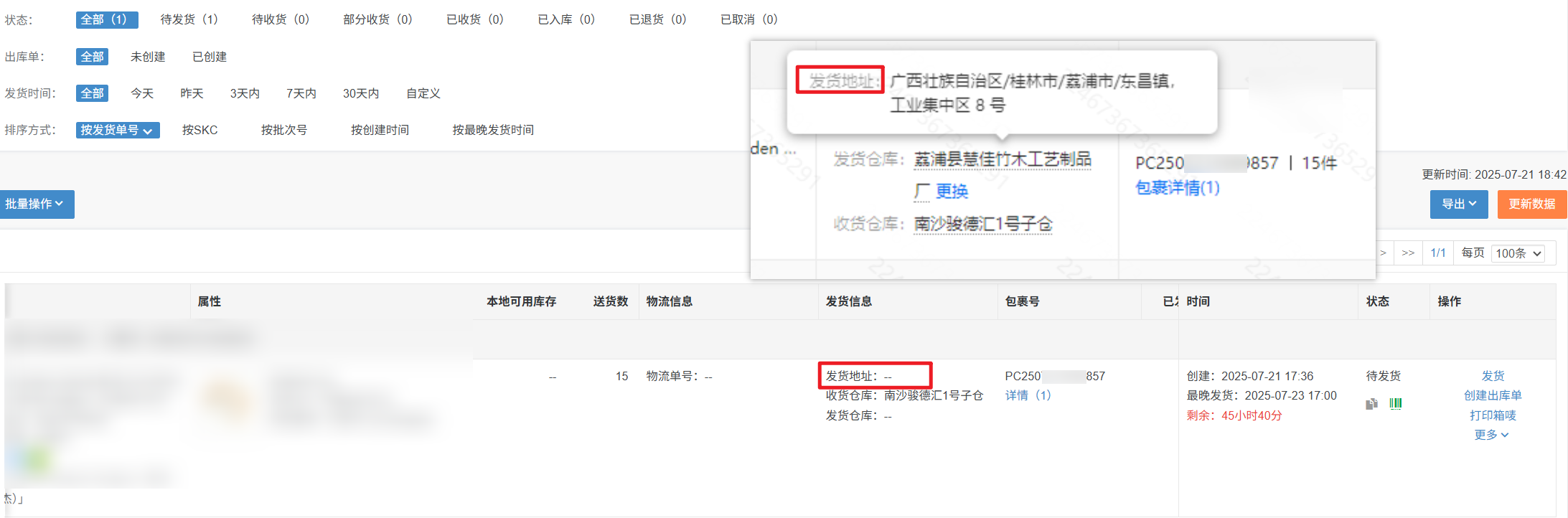Select 全部 in the 出库单 row

click(92, 57)
